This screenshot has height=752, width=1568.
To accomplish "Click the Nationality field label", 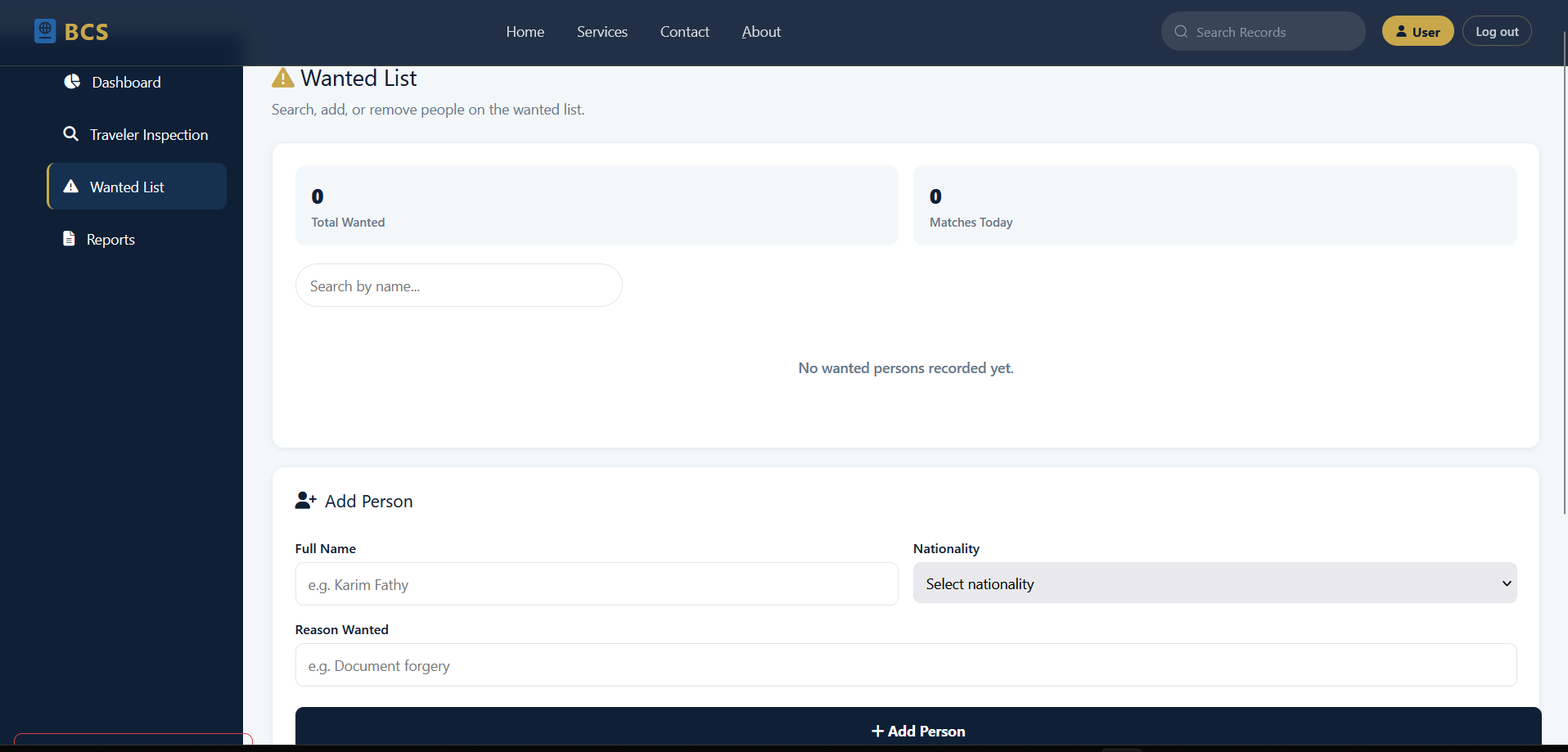I will [946, 548].
